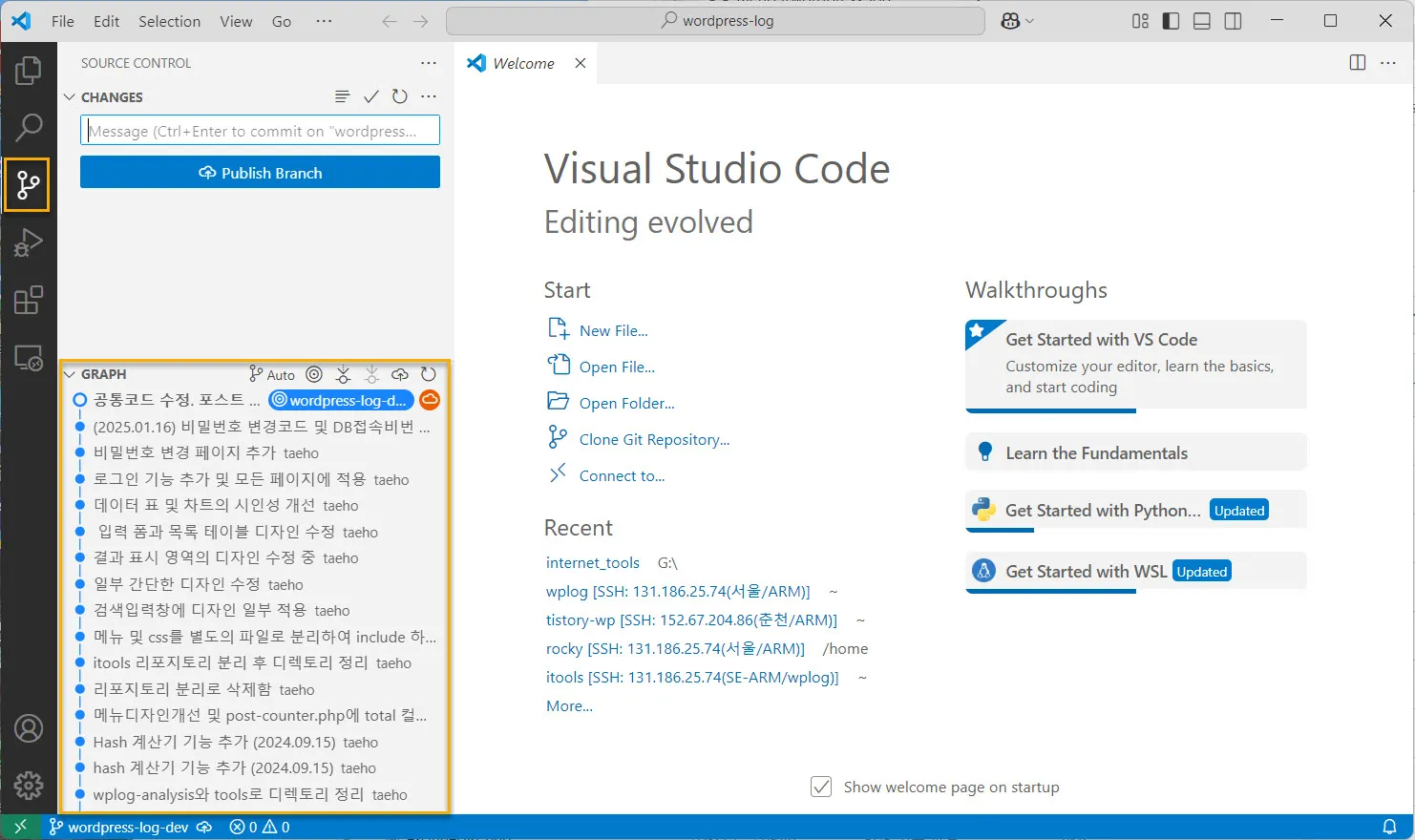Open the Extensions view
Image resolution: width=1415 pixels, height=840 pixels.
click(x=29, y=300)
